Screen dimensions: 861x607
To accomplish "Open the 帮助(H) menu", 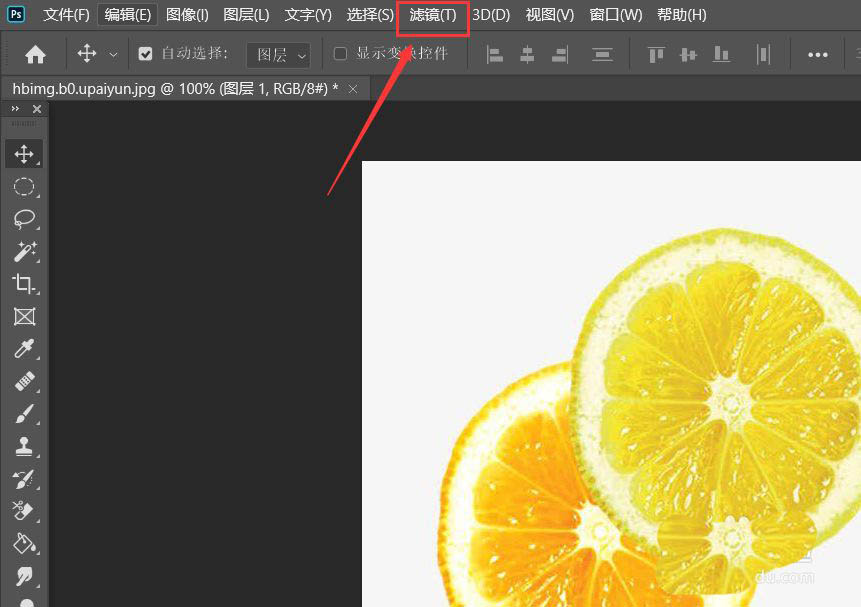I will point(681,15).
